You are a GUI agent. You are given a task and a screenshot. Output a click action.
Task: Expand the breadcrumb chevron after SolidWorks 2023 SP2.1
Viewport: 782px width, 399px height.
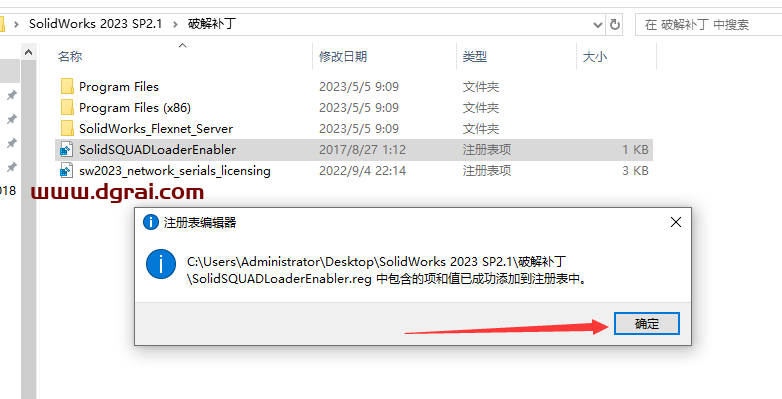[x=175, y=24]
